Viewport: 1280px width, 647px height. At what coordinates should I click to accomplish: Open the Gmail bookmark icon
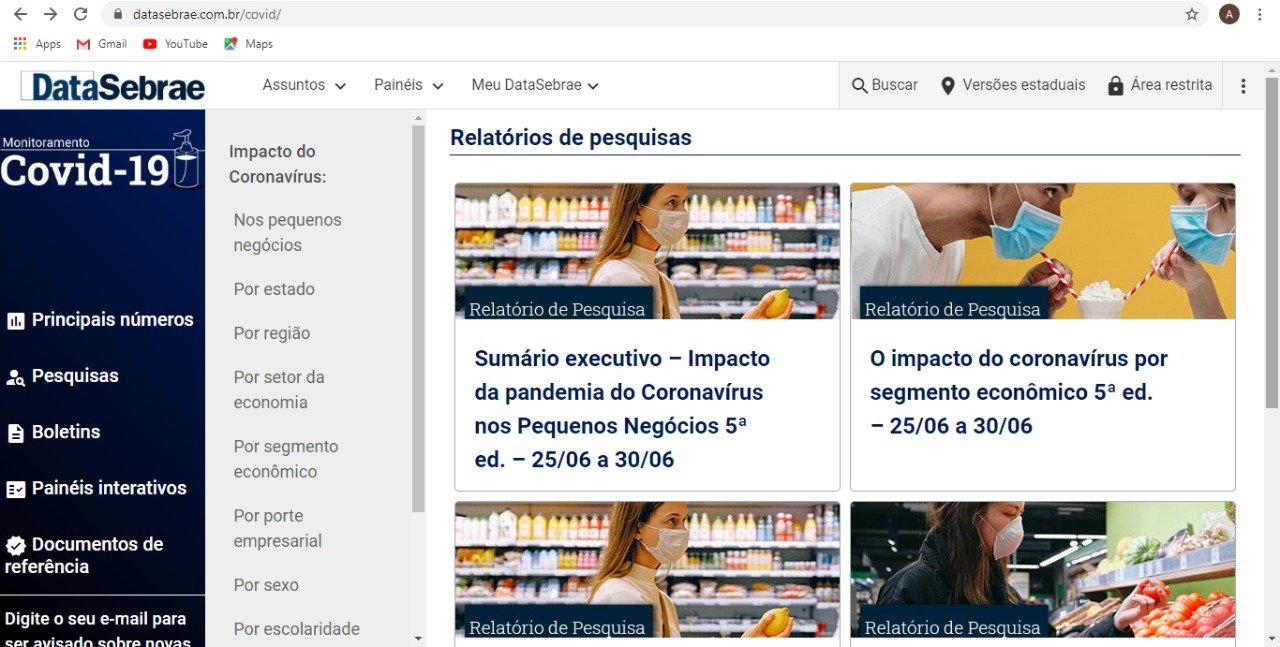(84, 44)
